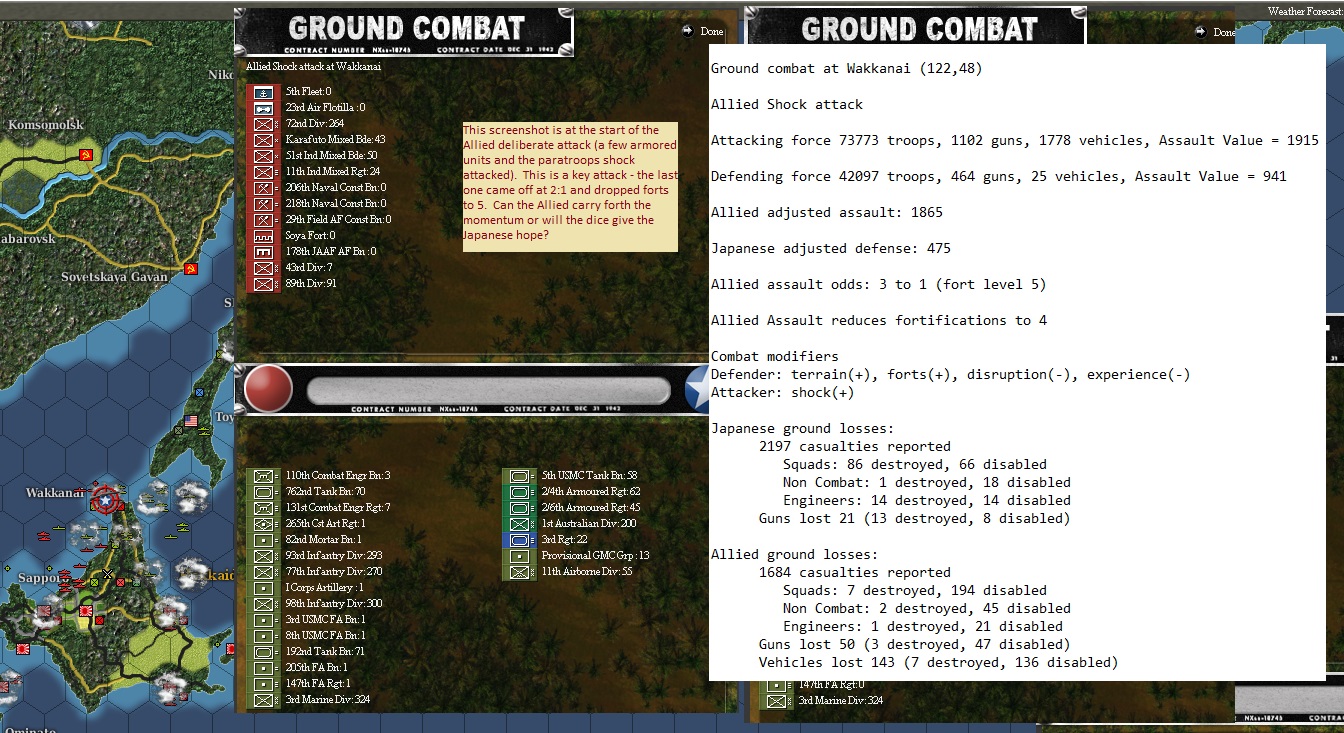Click Done in the right Ground Combat window

coord(1217,32)
